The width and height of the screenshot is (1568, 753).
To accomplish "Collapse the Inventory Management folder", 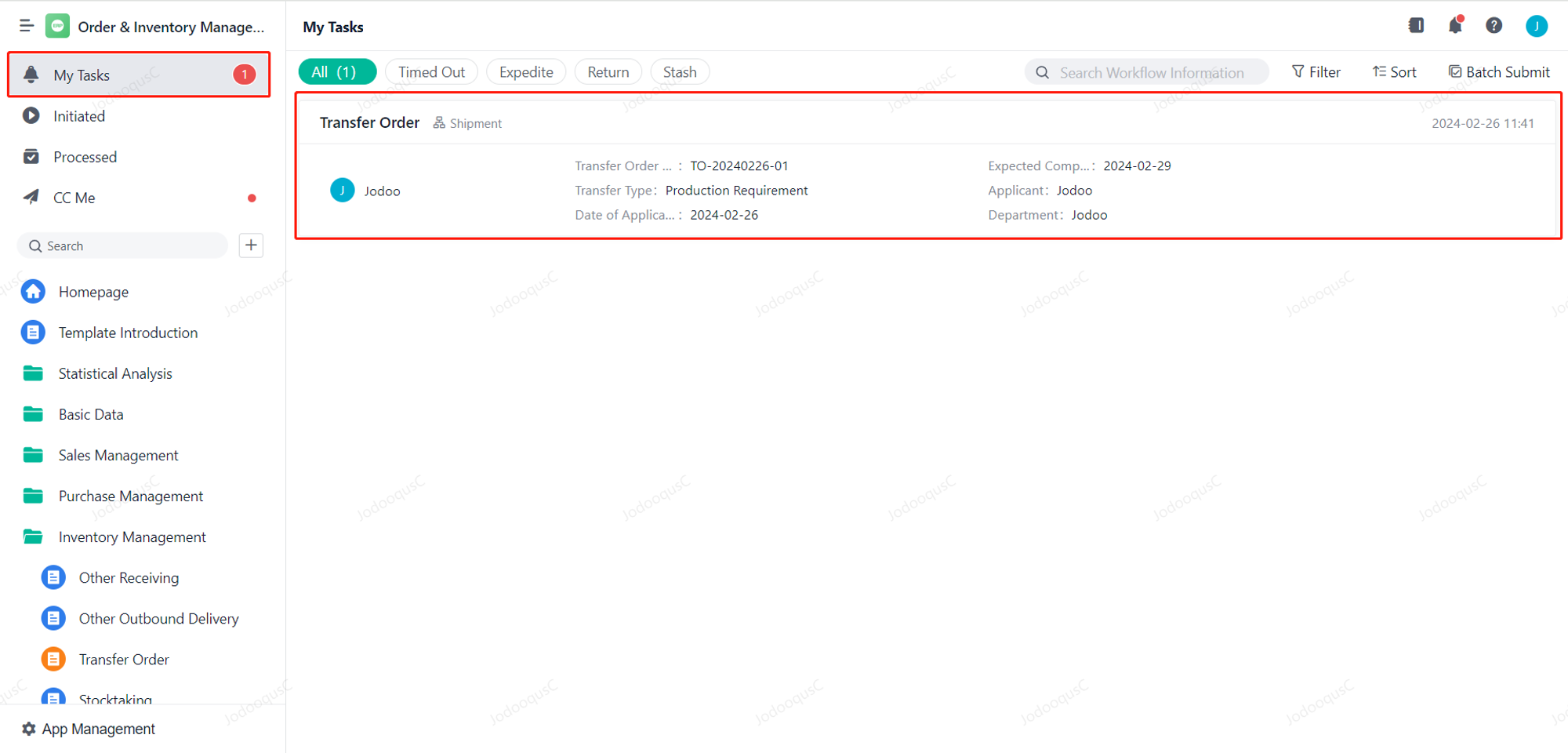I will click(x=132, y=537).
